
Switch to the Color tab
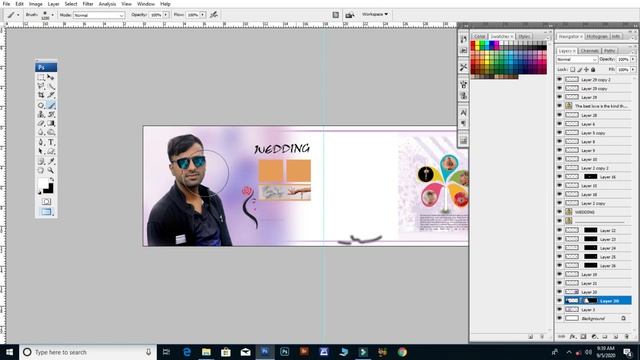pyautogui.click(x=480, y=36)
